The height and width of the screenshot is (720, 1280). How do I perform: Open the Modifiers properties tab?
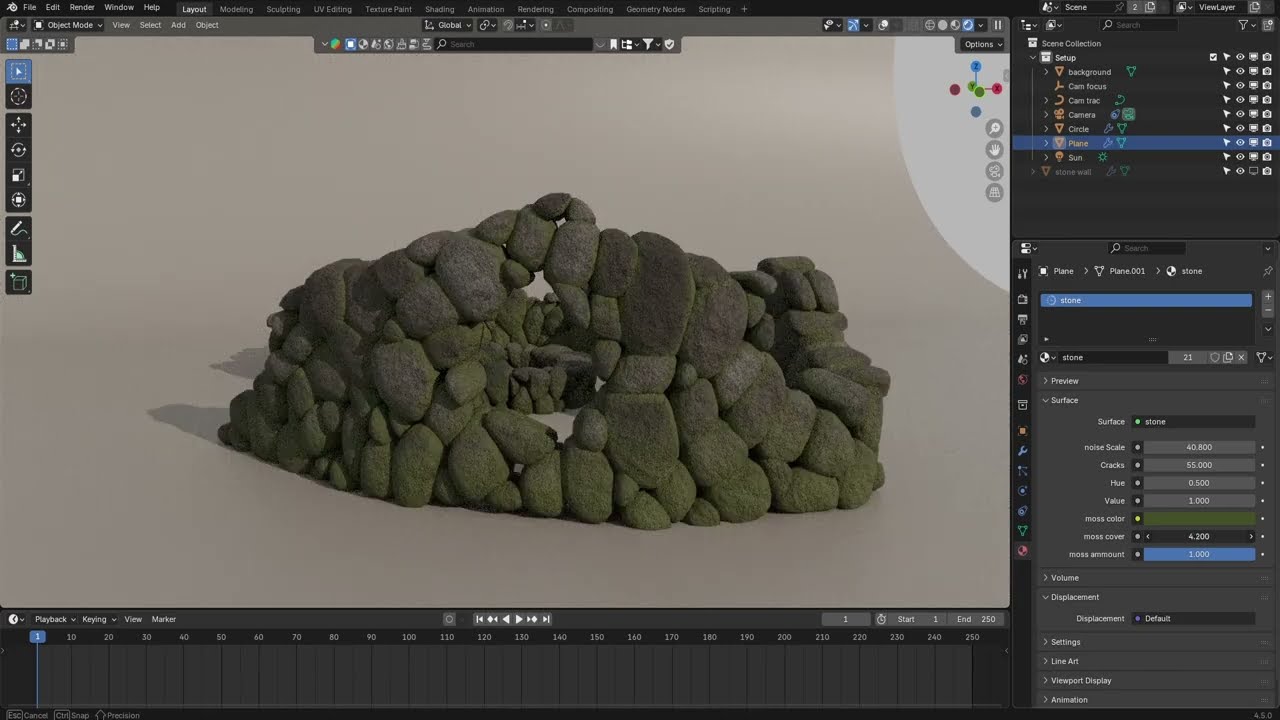click(x=1022, y=451)
